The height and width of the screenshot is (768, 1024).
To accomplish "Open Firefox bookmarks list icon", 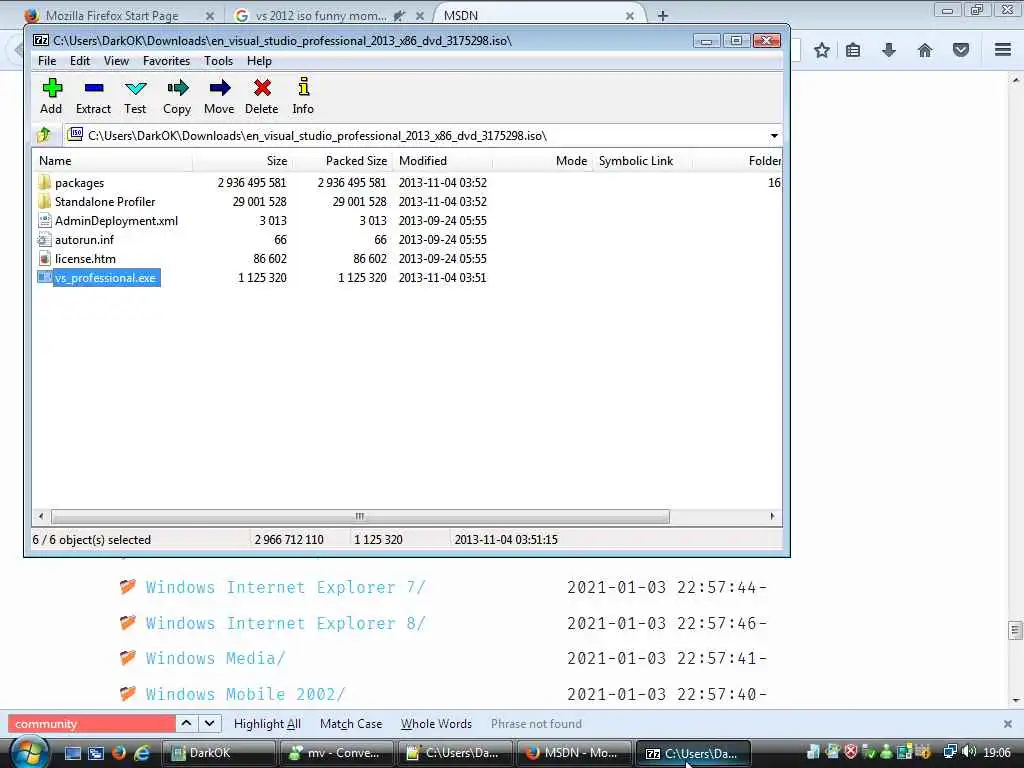I will pos(853,50).
